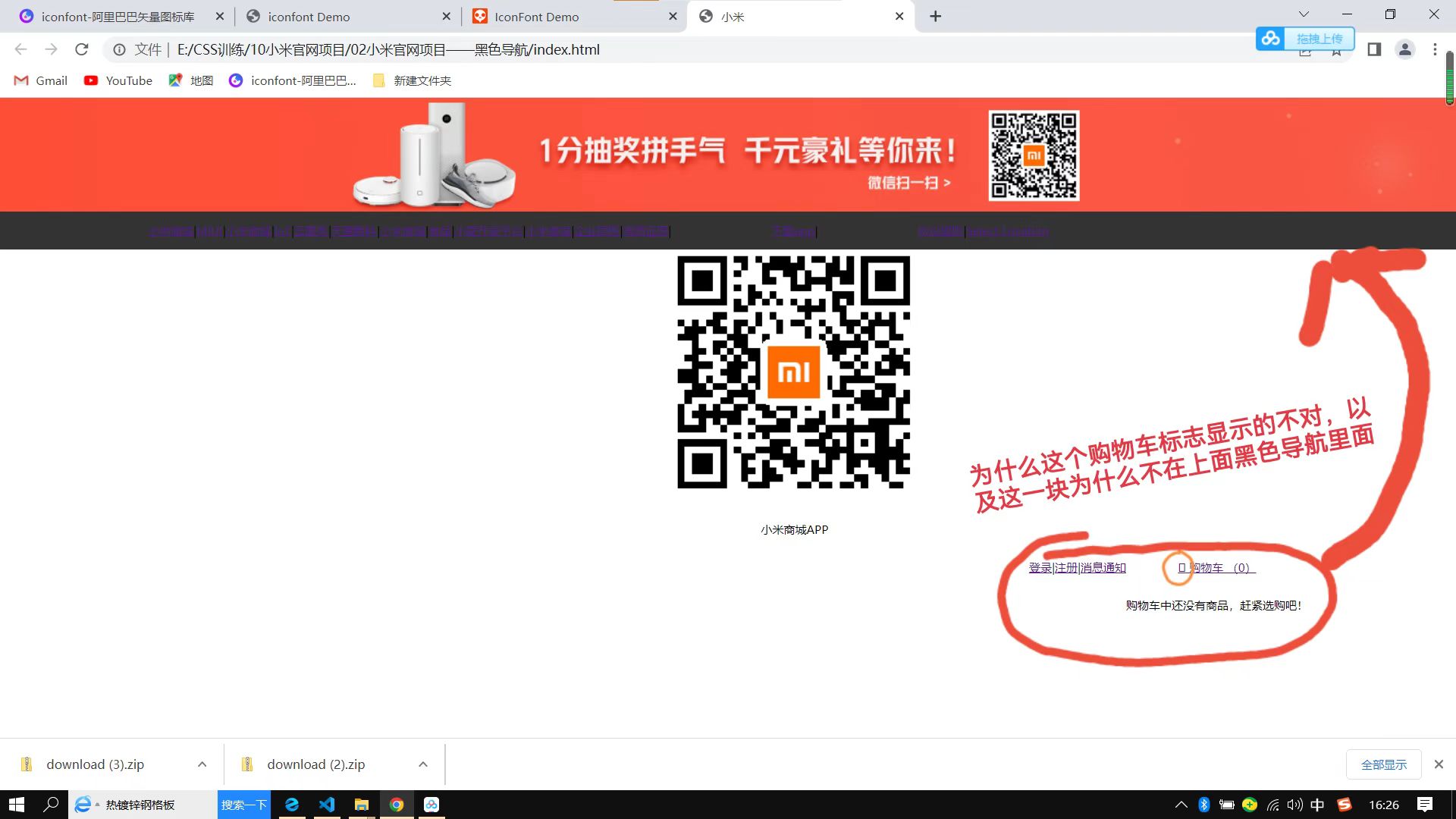Screen dimensions: 1456x819
Task: Close the iconfont-阿里巴巴矢量图标库 tab
Action: coord(220,17)
